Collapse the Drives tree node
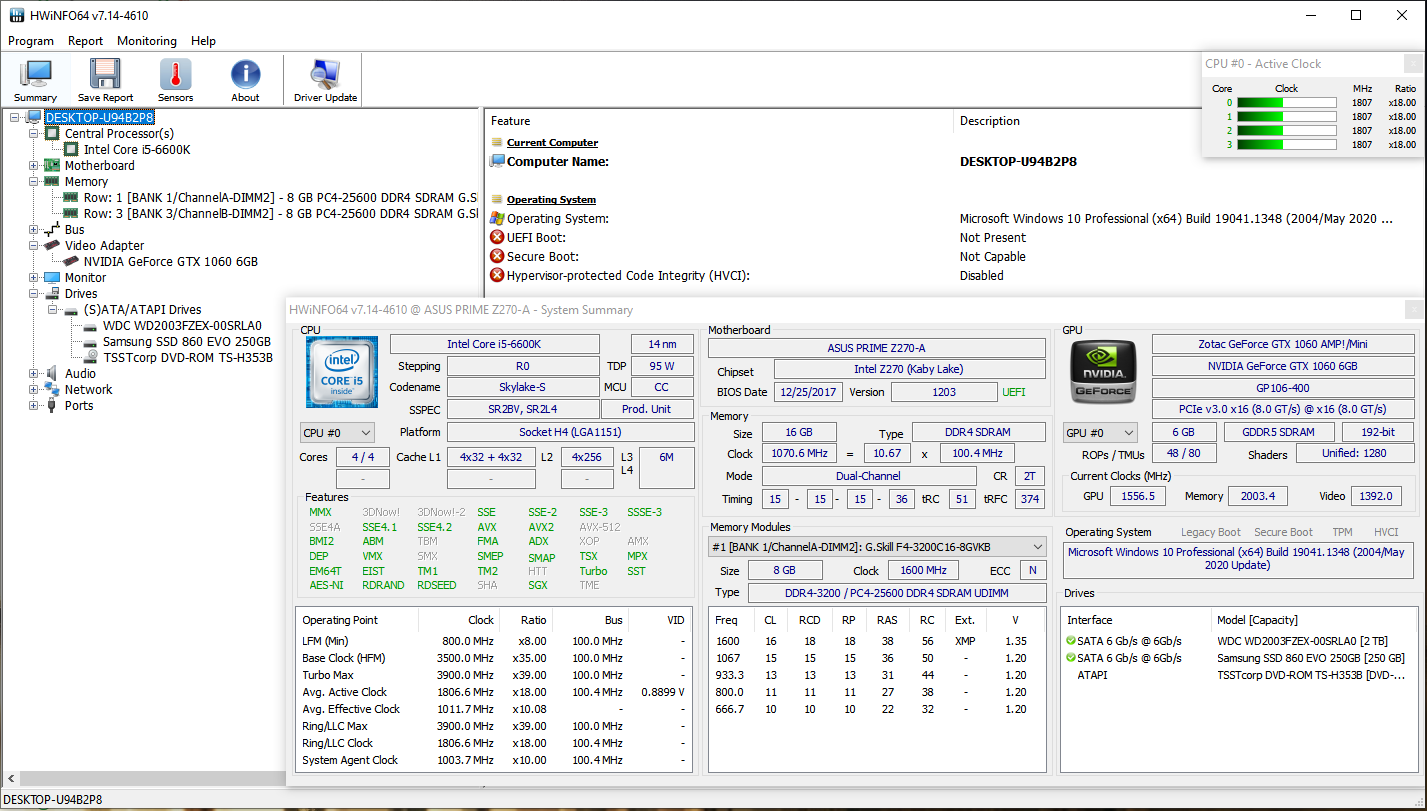Viewport: 1427px width, 811px height. click(x=34, y=294)
